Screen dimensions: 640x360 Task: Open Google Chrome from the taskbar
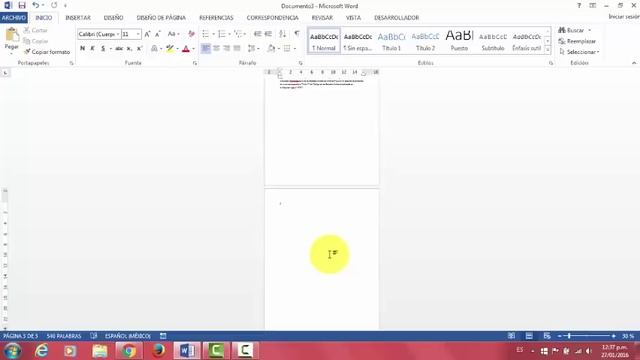click(129, 351)
